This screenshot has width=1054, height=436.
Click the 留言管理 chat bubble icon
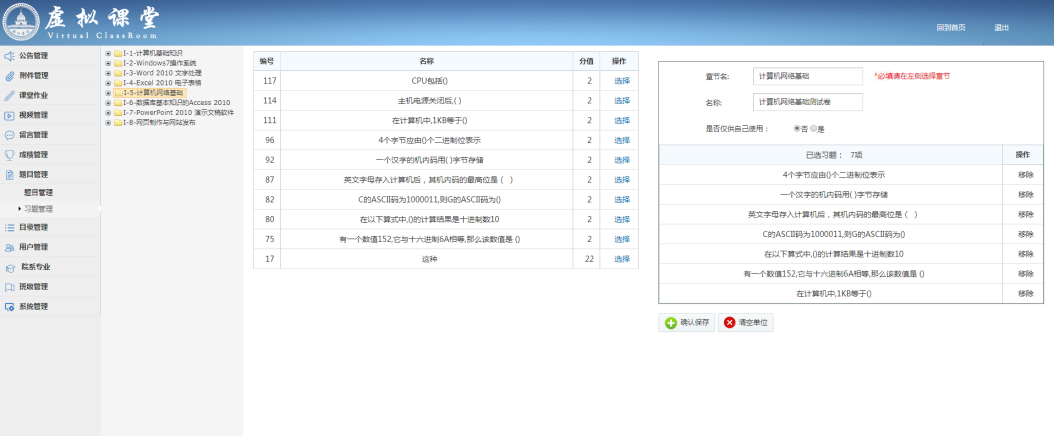coord(9,134)
